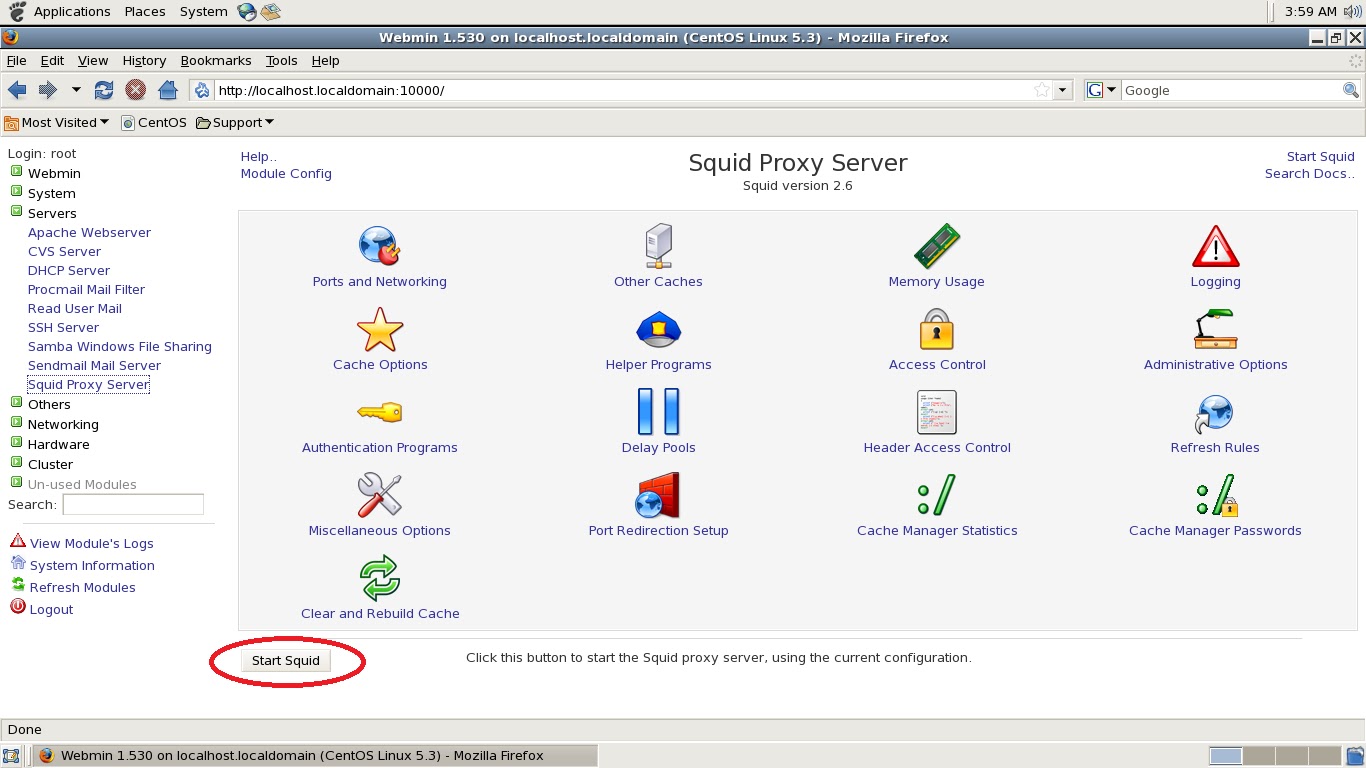Reload the page with Firefox refresh icon

tap(104, 90)
